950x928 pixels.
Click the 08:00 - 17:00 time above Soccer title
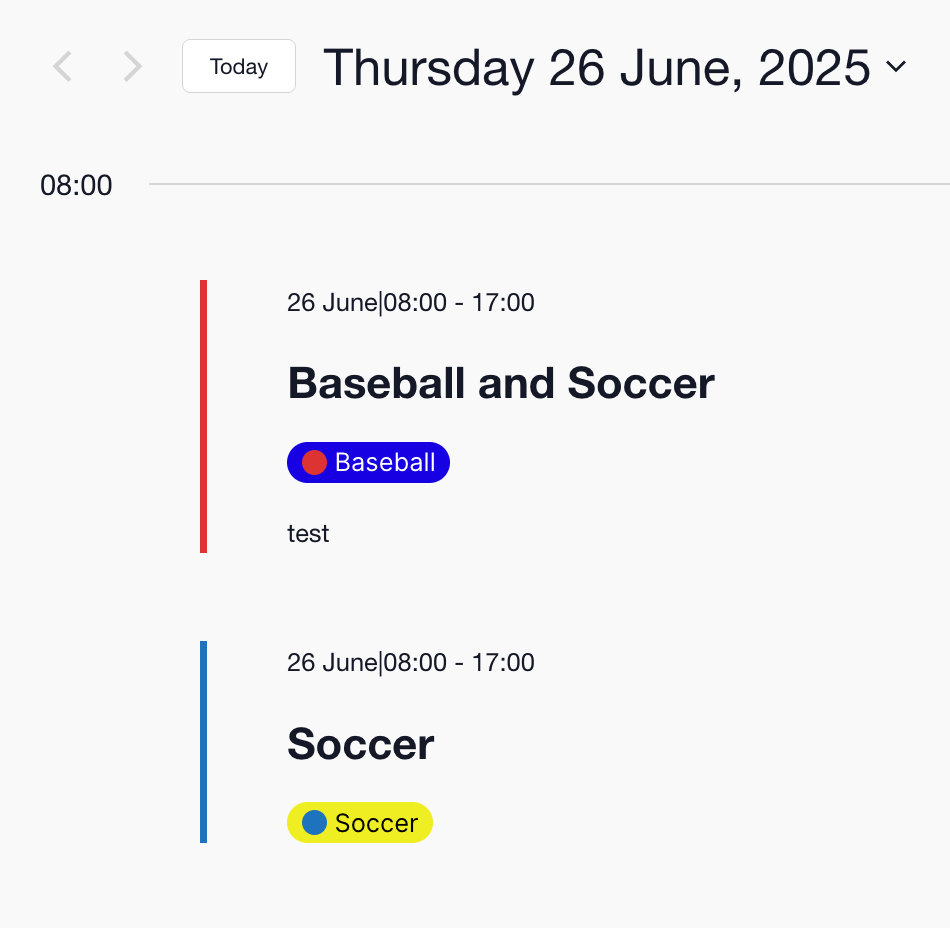click(x=460, y=662)
